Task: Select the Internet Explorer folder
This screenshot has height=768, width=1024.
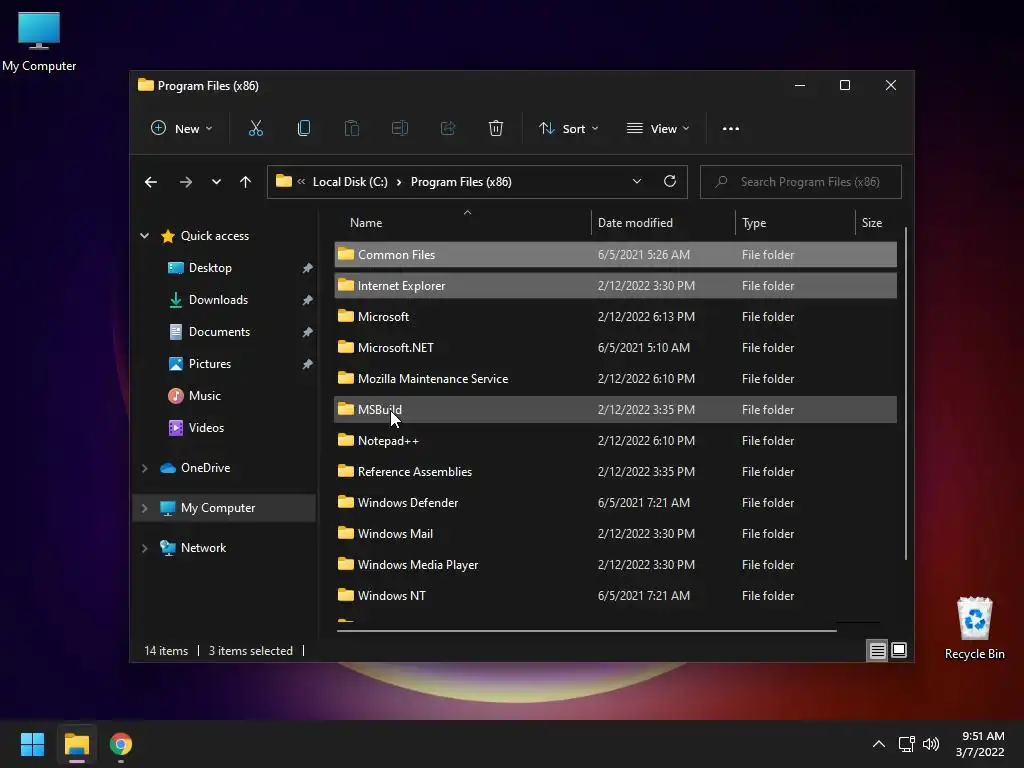Action: (x=615, y=285)
